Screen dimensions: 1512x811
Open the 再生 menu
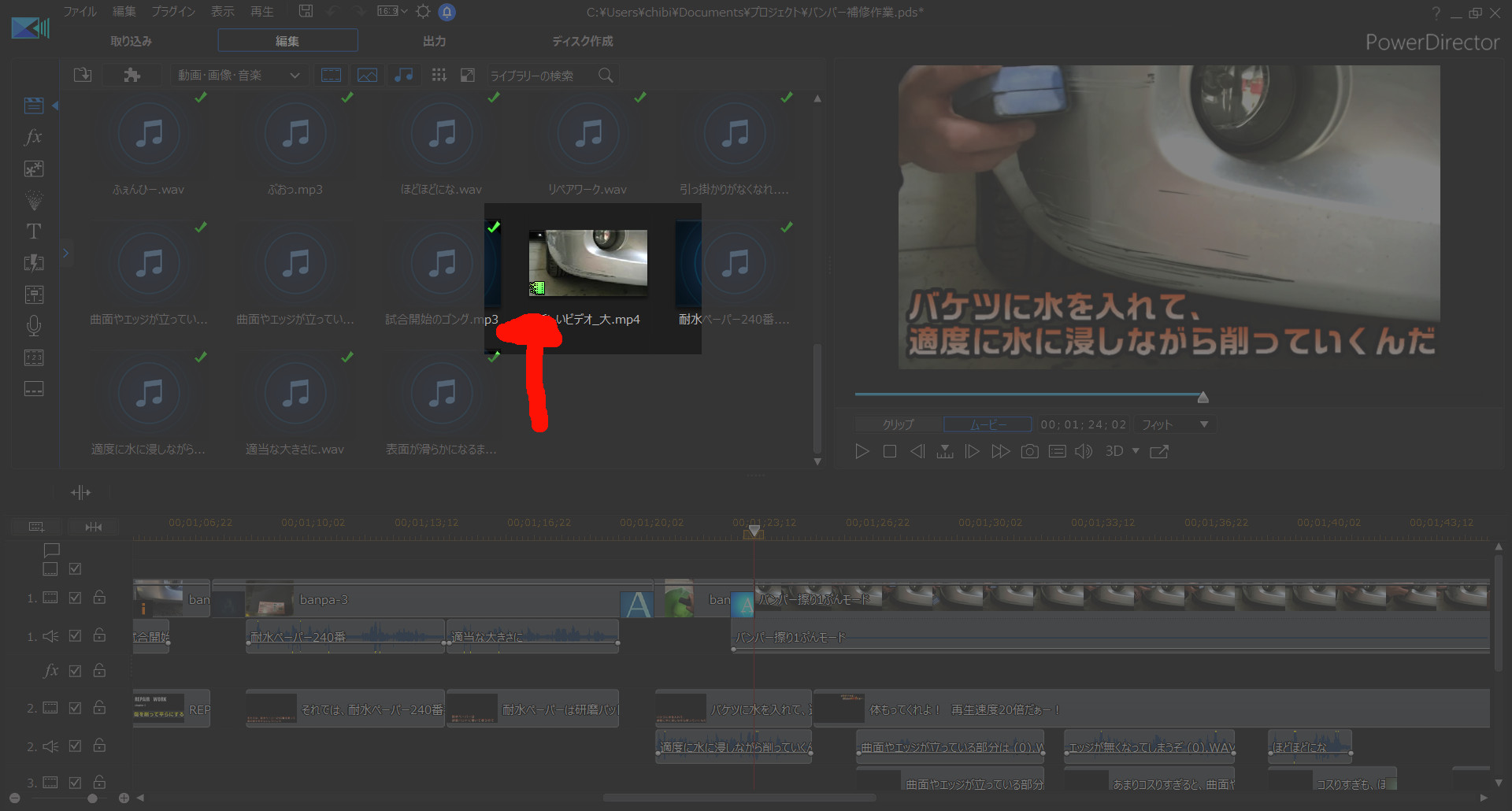(262, 11)
